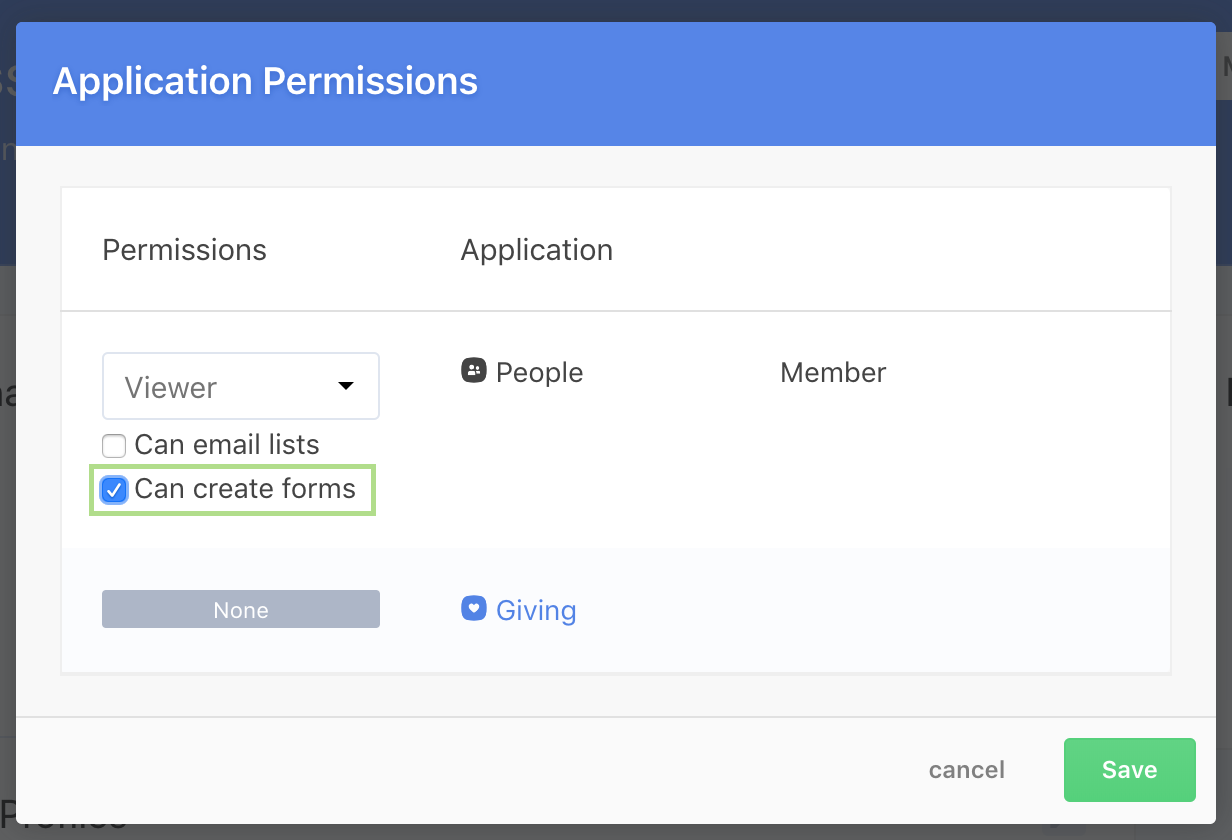Click the 'Can create forms' label text
Viewport: 1232px width, 840px height.
tap(245, 489)
